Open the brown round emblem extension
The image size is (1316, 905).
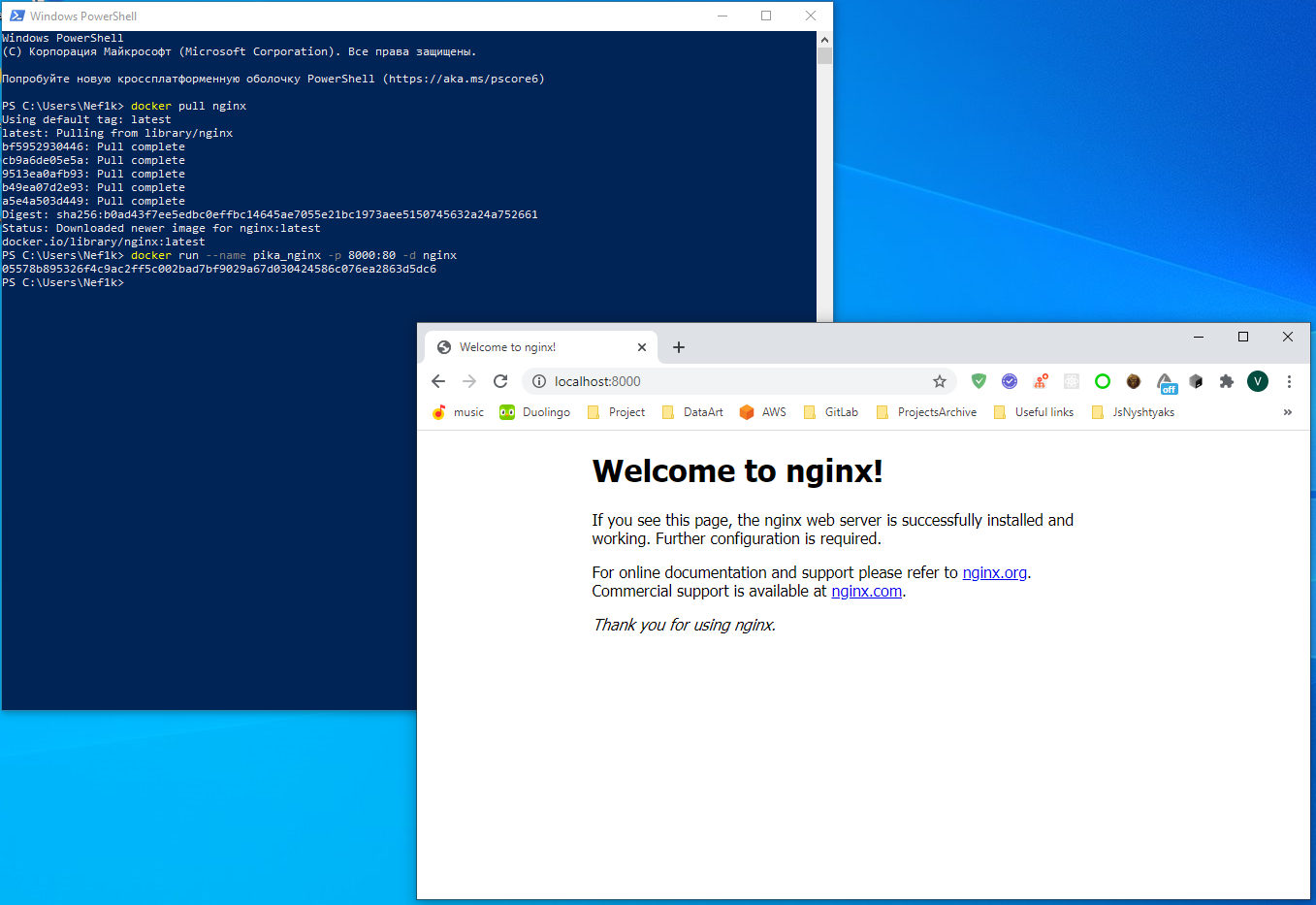(1134, 381)
